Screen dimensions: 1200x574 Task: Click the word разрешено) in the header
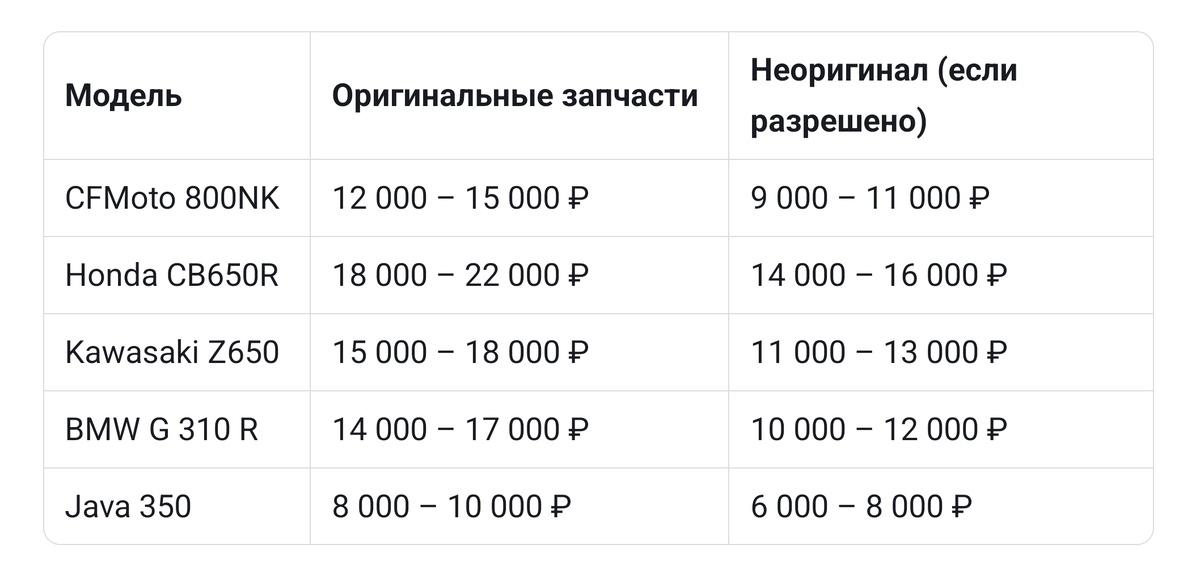point(839,123)
